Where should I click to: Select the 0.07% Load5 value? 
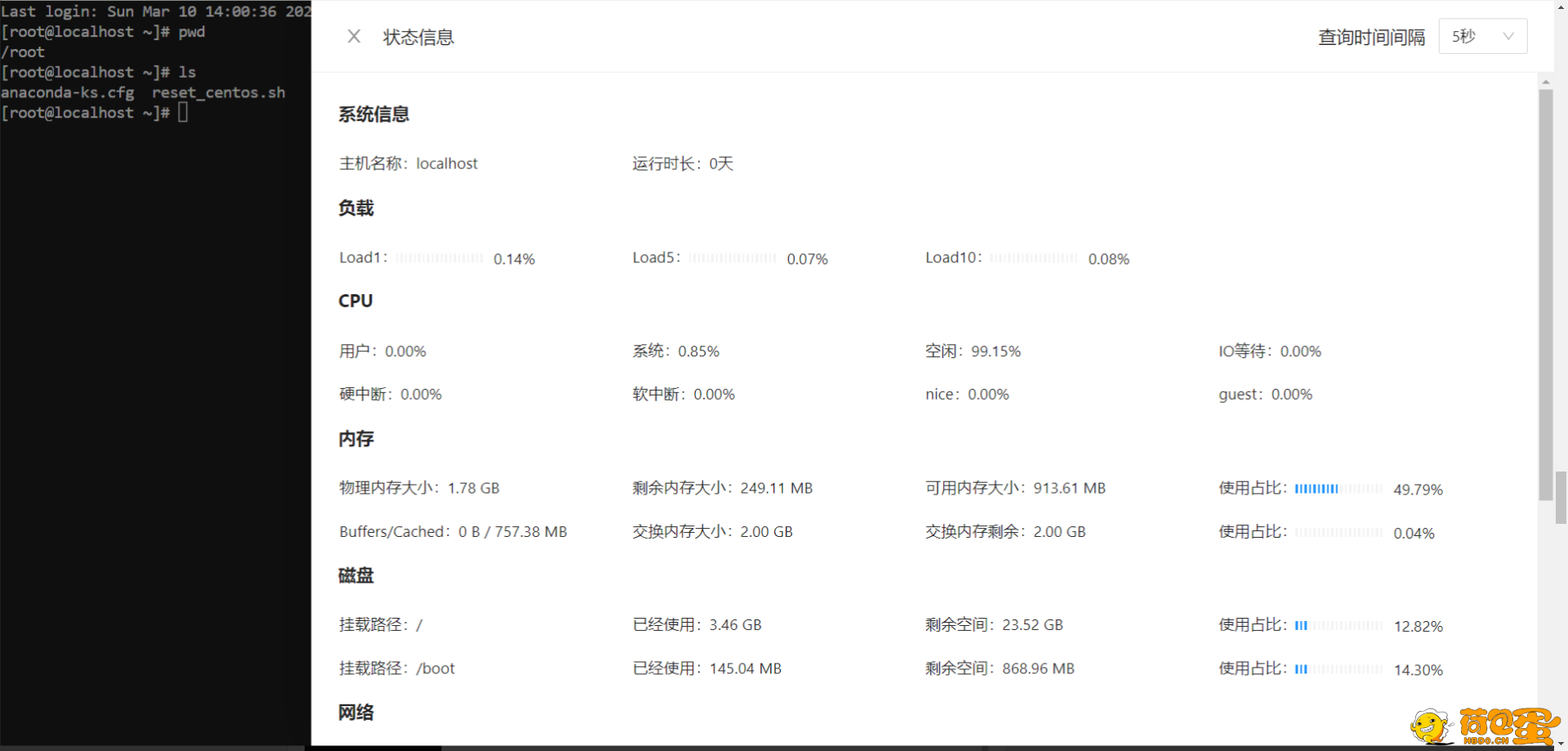click(808, 259)
